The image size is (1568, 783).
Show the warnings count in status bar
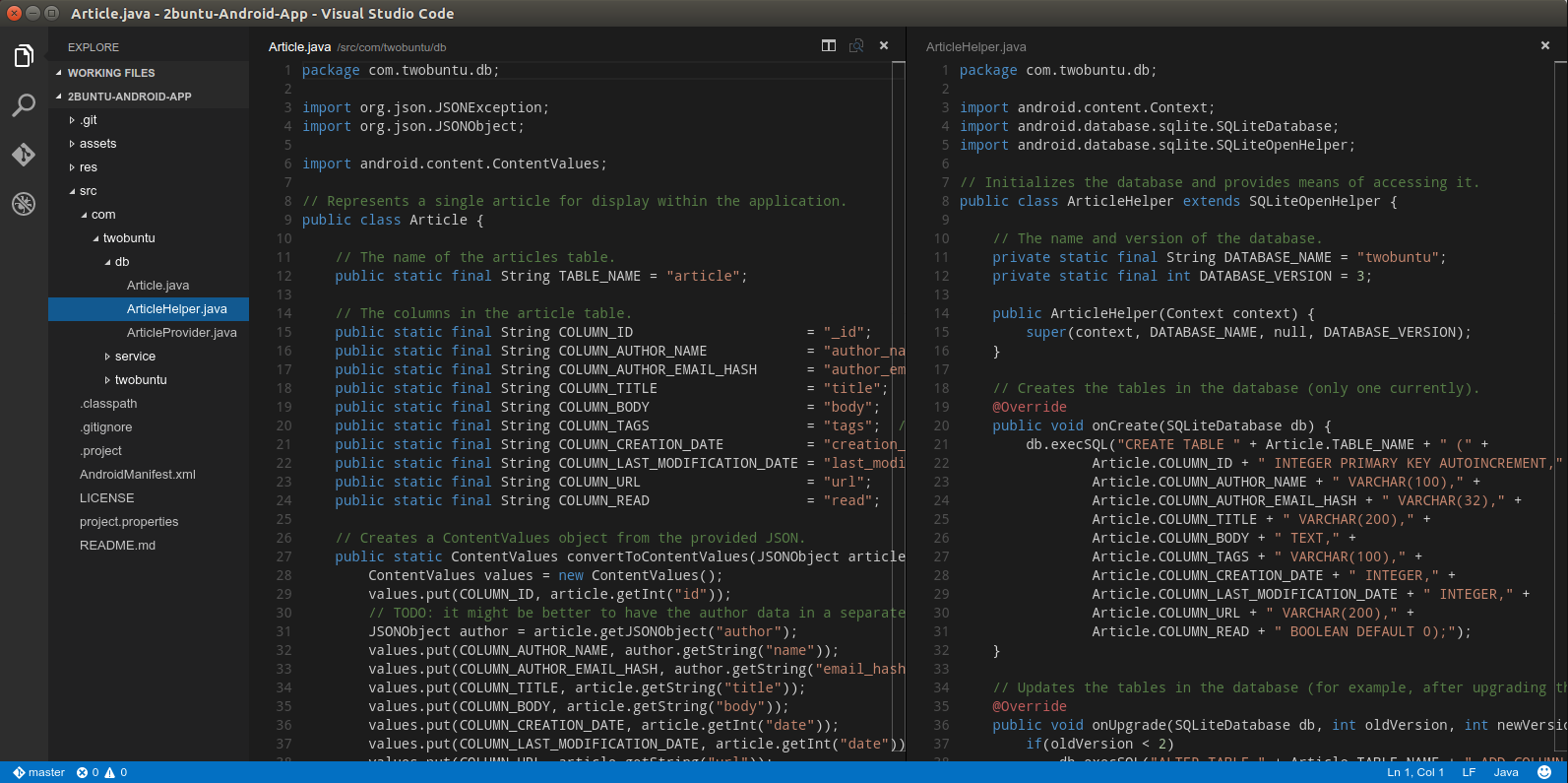point(116,772)
